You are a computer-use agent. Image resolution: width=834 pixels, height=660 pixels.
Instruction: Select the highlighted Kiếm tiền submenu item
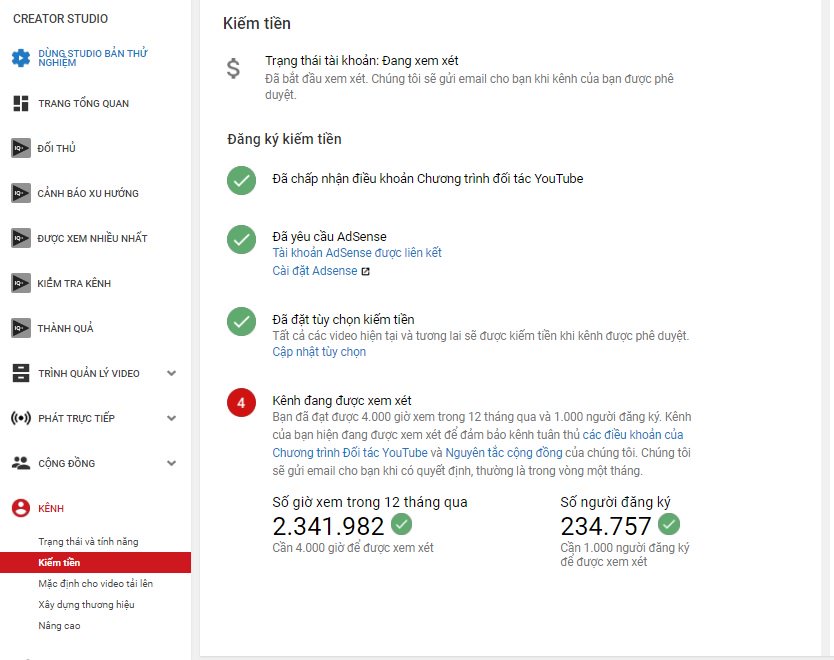[x=95, y=563]
